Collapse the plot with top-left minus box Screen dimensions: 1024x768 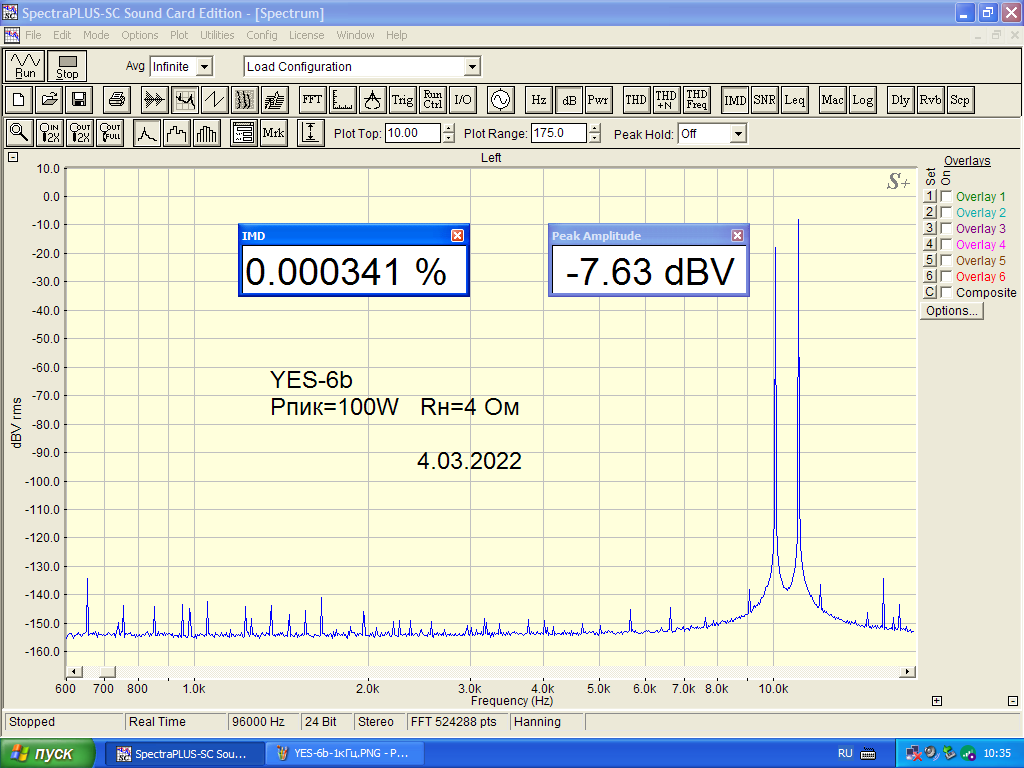pyautogui.click(x=13, y=157)
